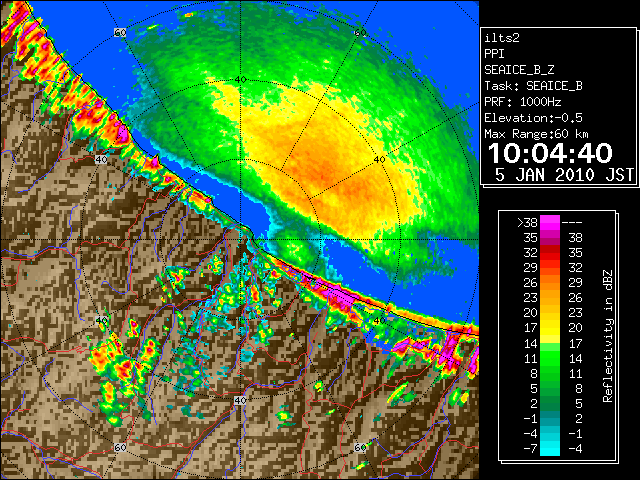The height and width of the screenshot is (480, 640).
Task: Click the "---" dashes in the legend
Action: pyautogui.click(x=572, y=223)
